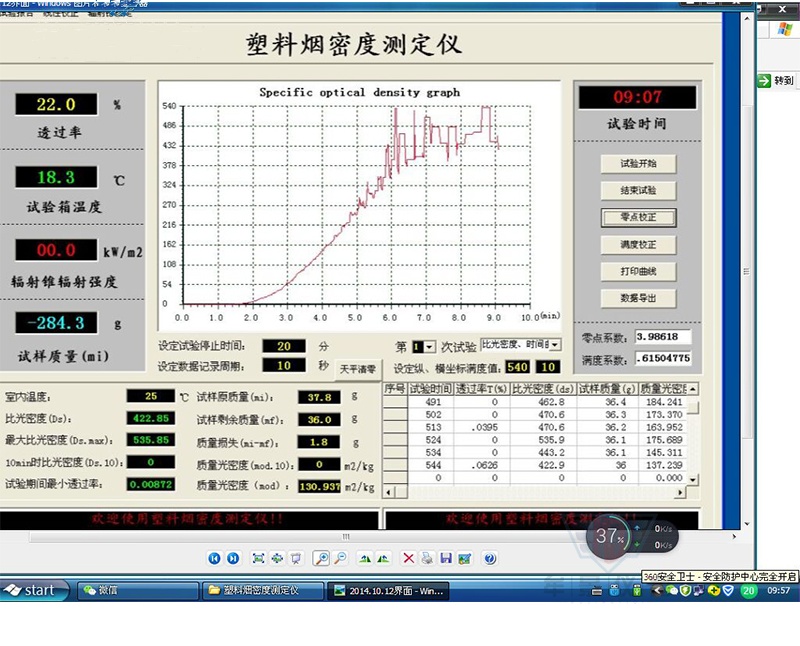Viewport: 800px width, 646px height.
Task: Click the 天平清零 button
Action: (358, 369)
